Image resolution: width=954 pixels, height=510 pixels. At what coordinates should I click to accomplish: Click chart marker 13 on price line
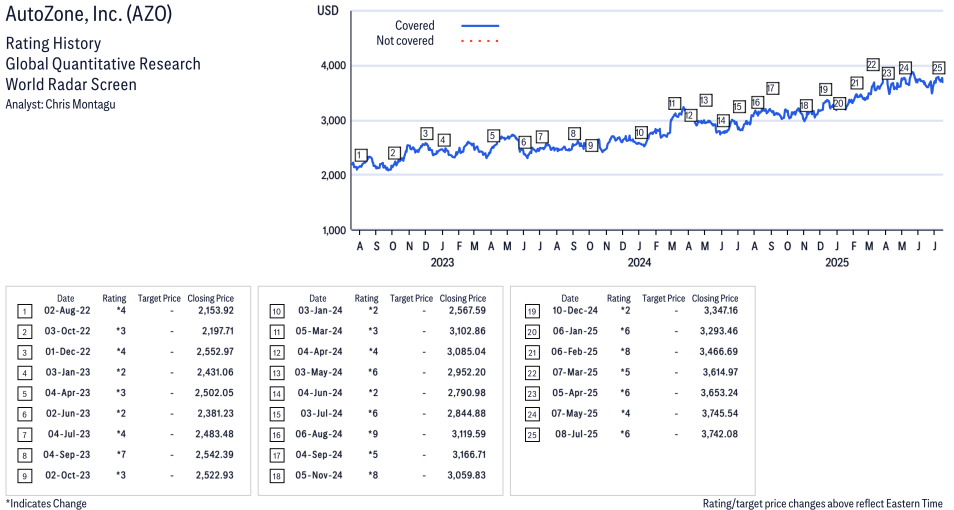click(705, 100)
